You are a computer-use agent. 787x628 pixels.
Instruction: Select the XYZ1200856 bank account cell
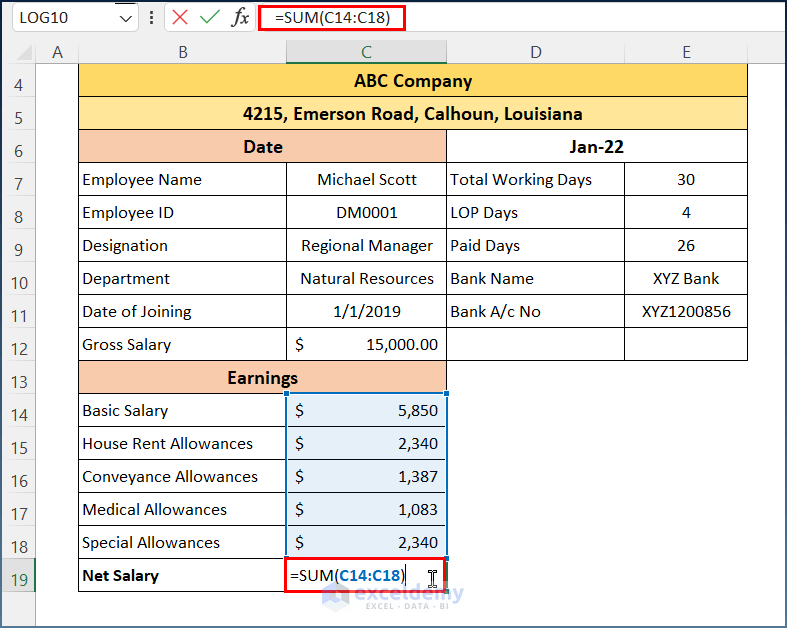pos(686,312)
